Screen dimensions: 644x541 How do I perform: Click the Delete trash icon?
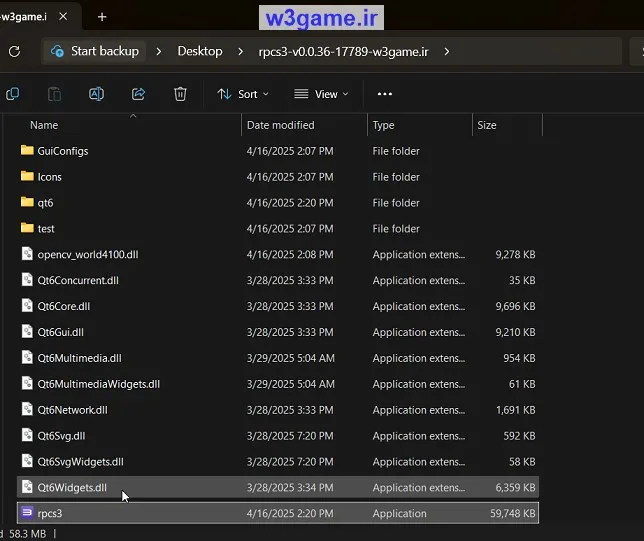180,94
